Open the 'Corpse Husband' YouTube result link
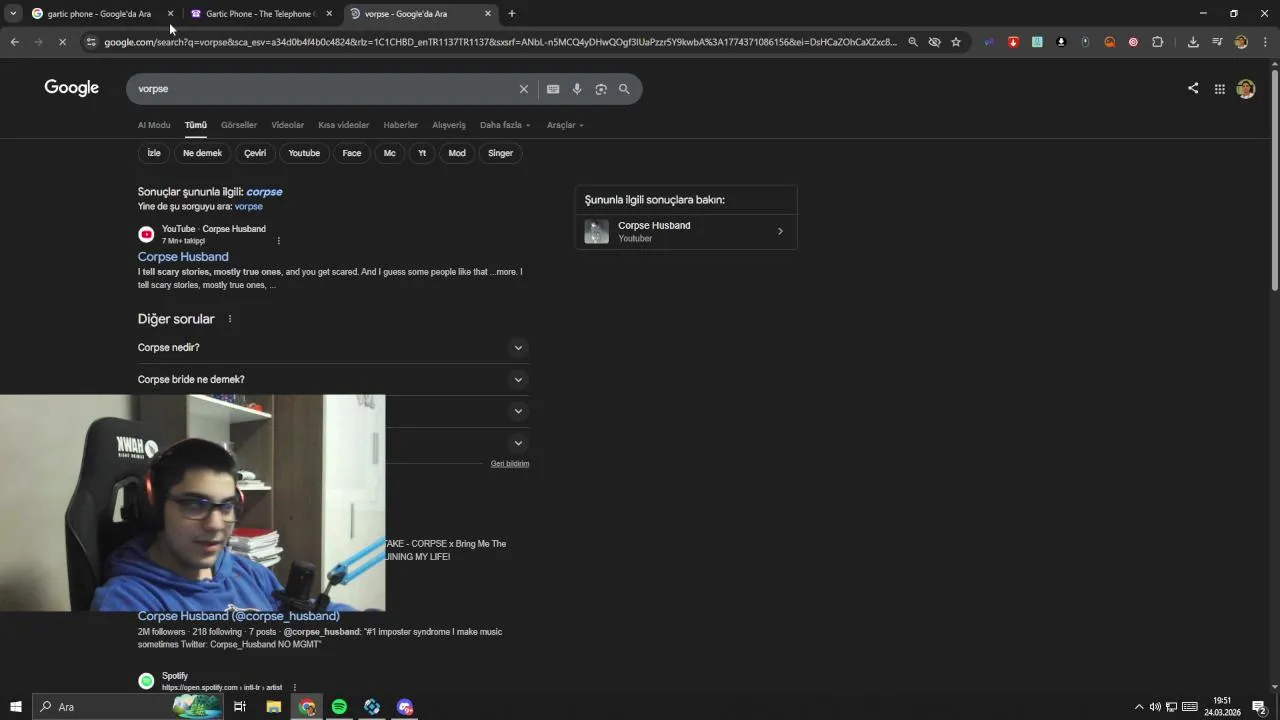 pos(183,257)
